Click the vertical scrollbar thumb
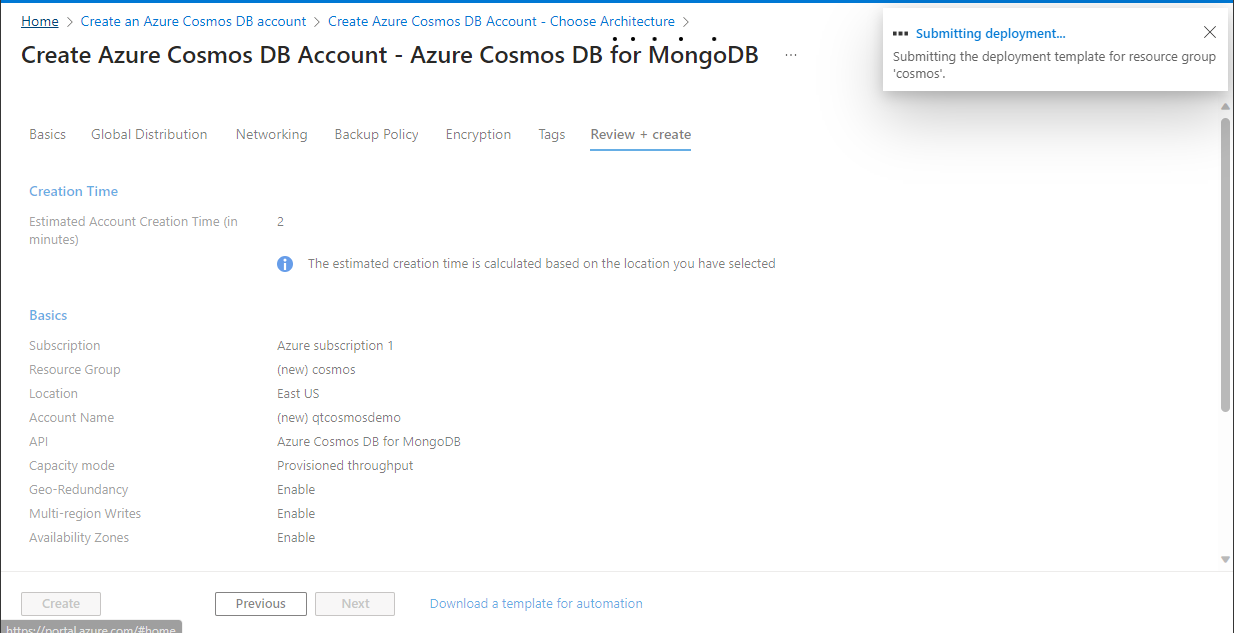1234x633 pixels. (1225, 264)
